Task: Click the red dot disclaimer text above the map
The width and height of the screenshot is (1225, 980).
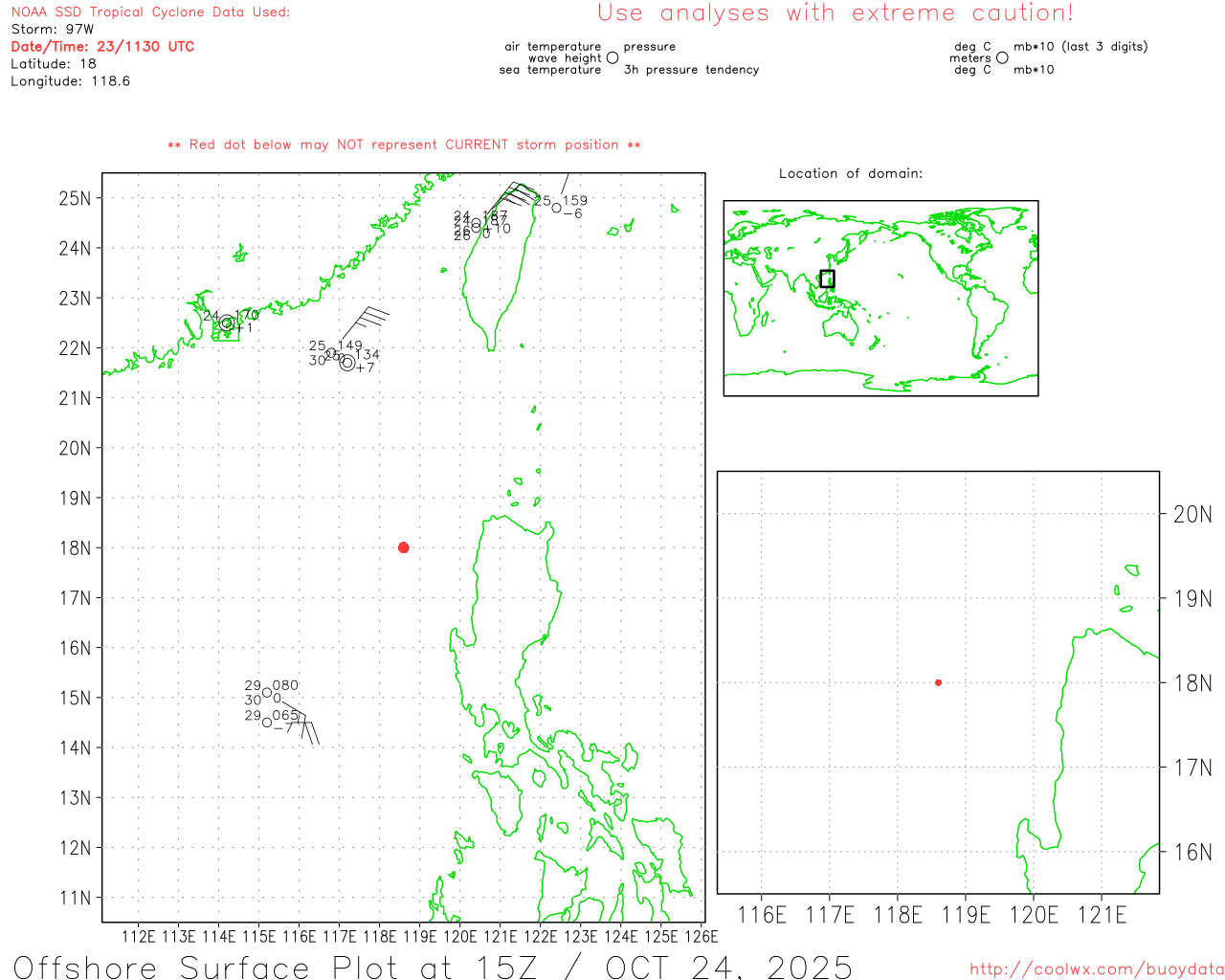Action: pos(403,145)
